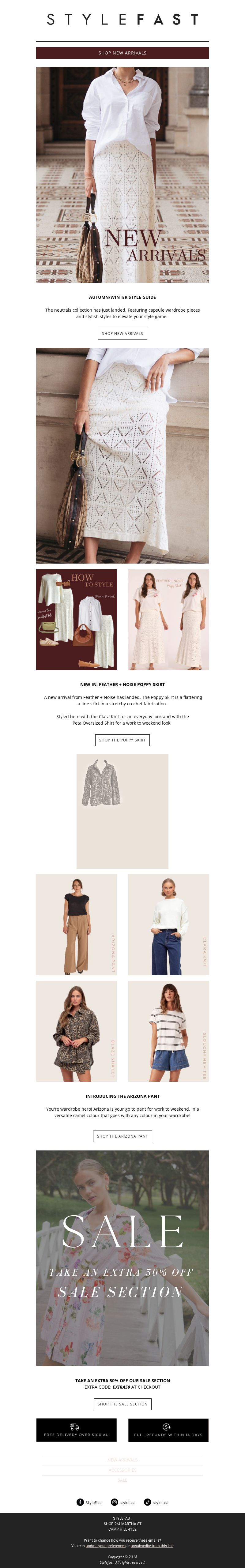Click the STYLEFAST logo header
The width and height of the screenshot is (245, 1568).
123,20
